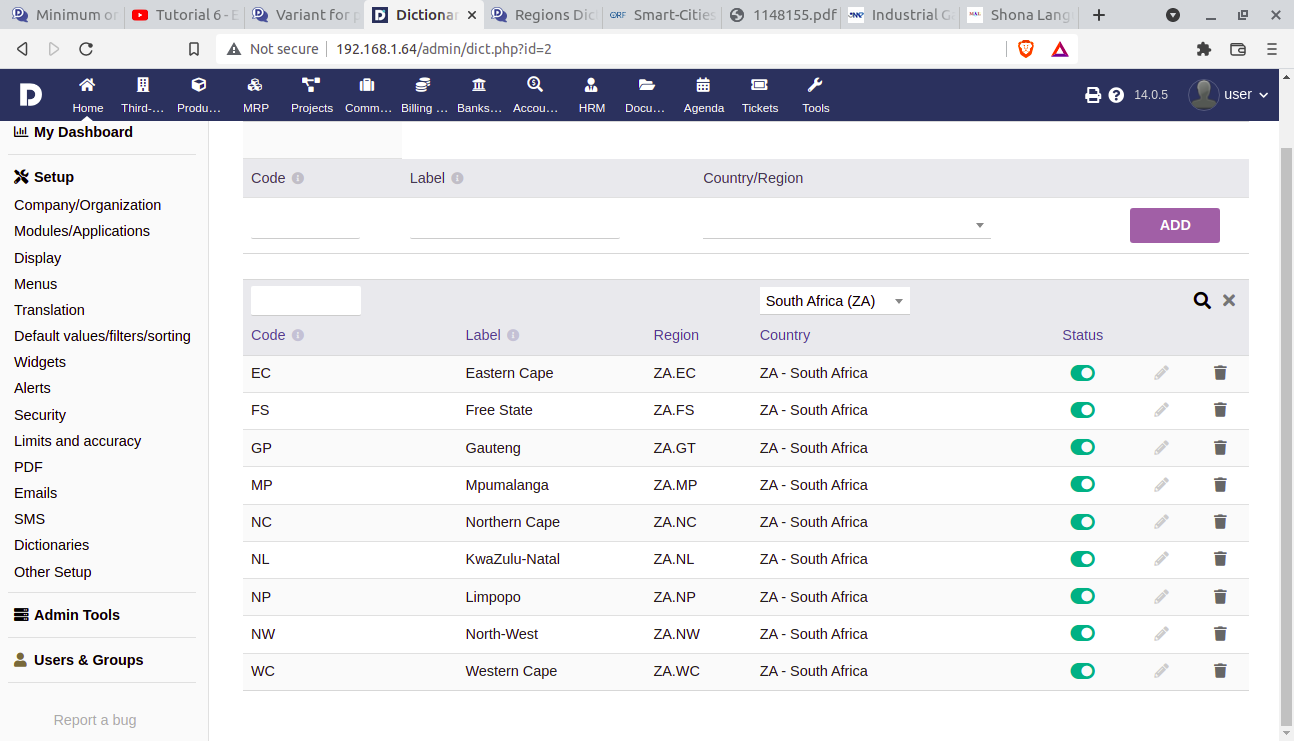The height and width of the screenshot is (741, 1294).
Task: Open Dictionaries in the Setup sidebar
Action: tap(52, 545)
